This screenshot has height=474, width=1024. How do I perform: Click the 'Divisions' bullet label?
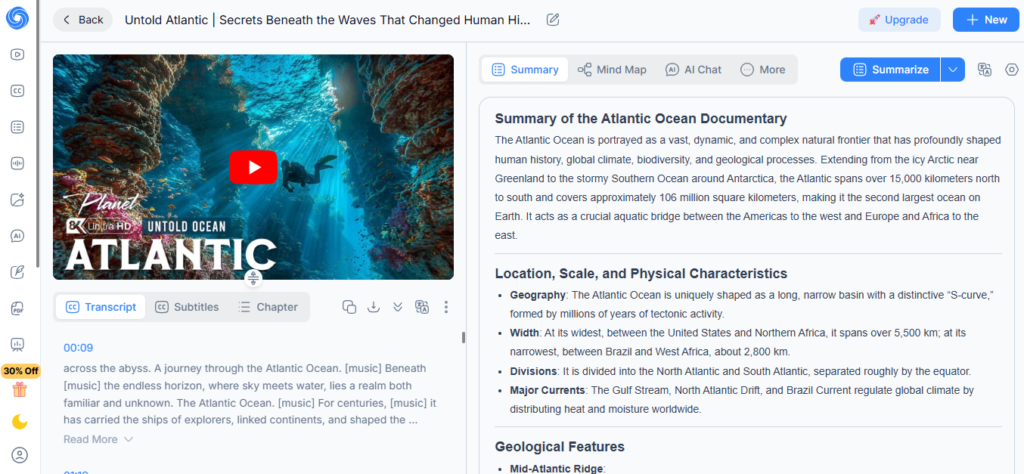pyautogui.click(x=534, y=371)
